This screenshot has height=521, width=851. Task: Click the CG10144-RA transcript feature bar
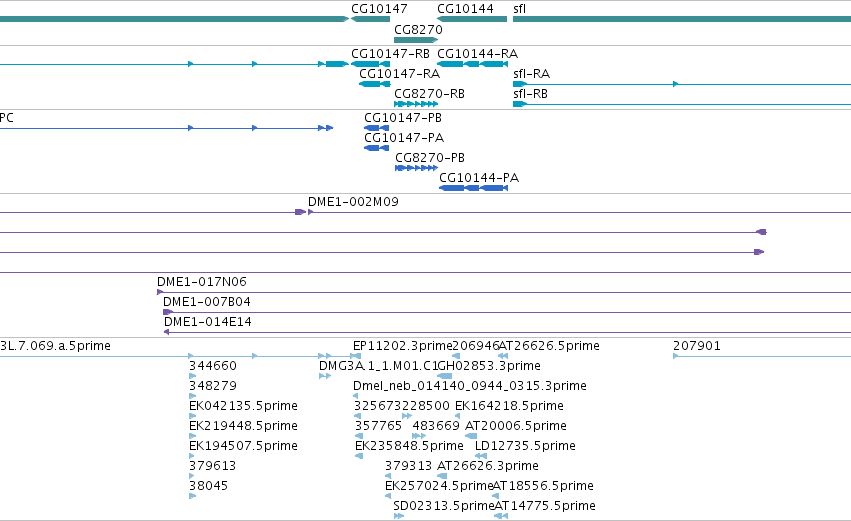[x=472, y=64]
